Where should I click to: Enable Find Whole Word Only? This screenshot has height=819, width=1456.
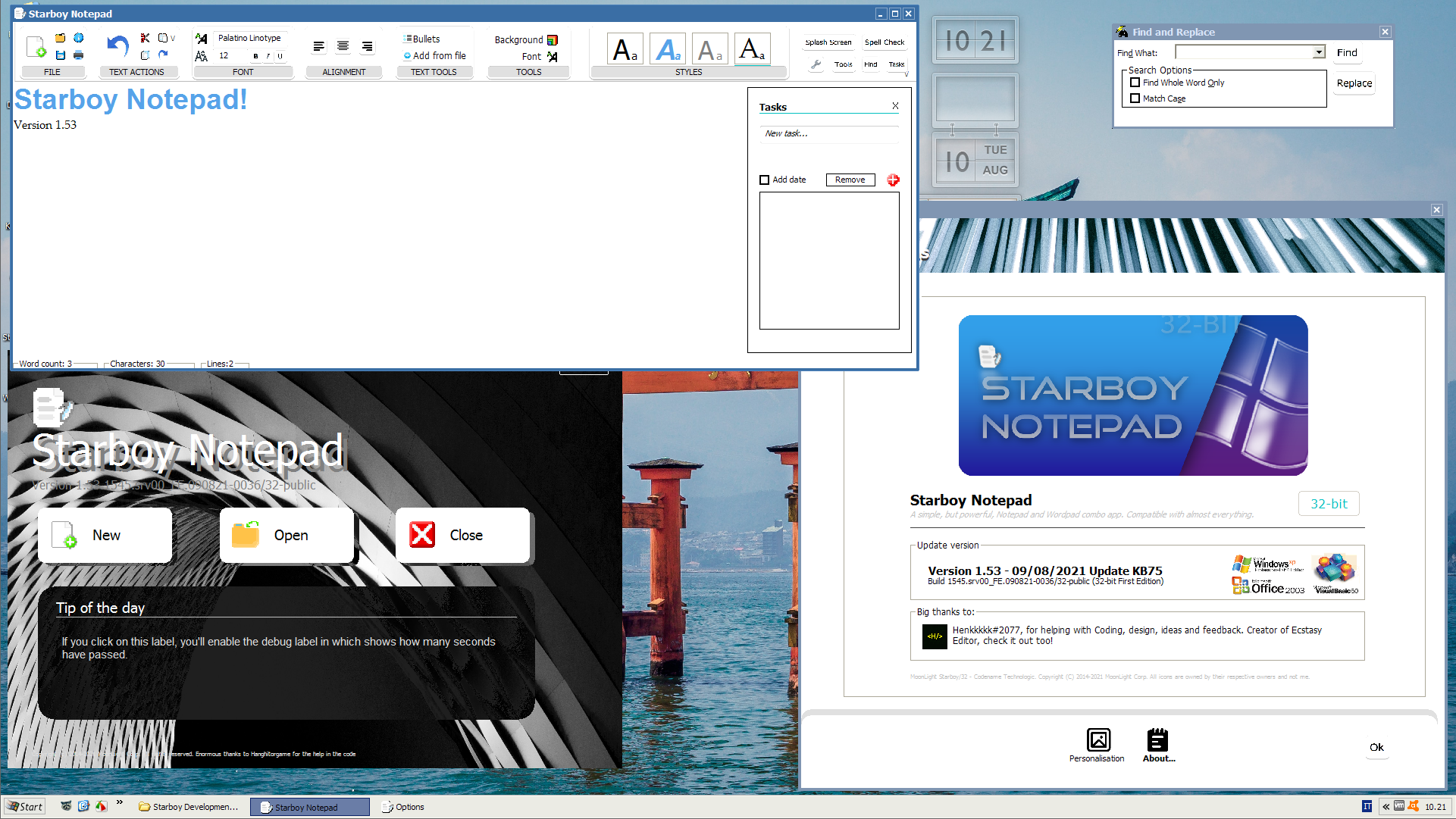(1135, 83)
